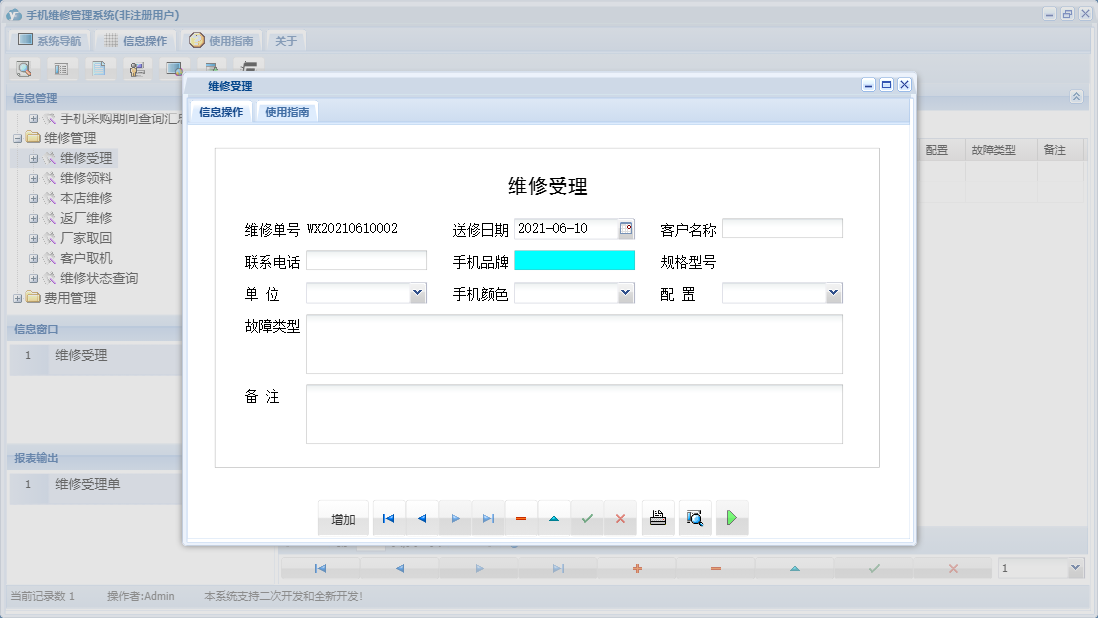Screen dimensions: 1098x618
Task: Go to previous record in 维修受理 dialog
Action: [x=422, y=519]
